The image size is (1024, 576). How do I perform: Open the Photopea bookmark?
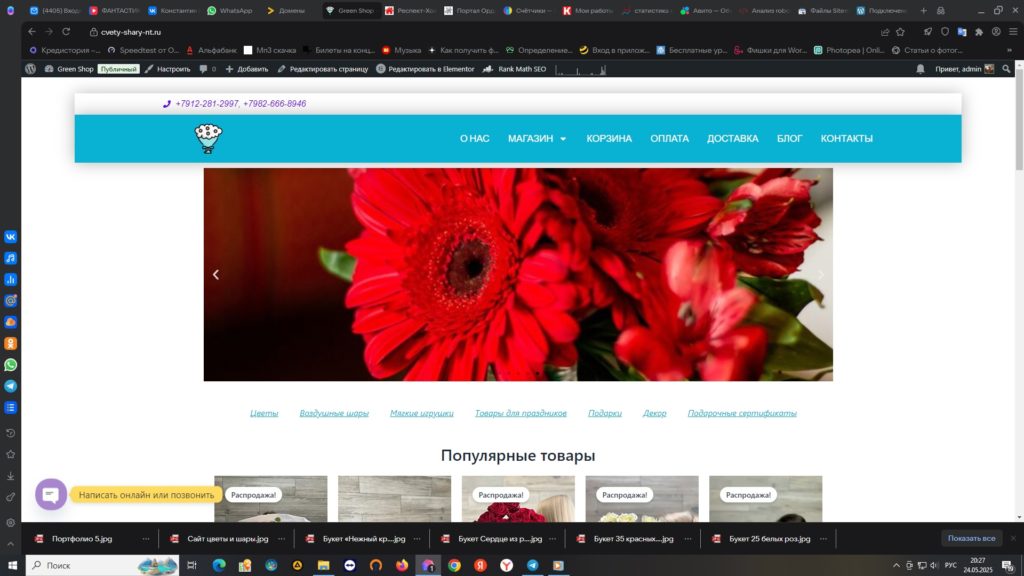click(848, 50)
